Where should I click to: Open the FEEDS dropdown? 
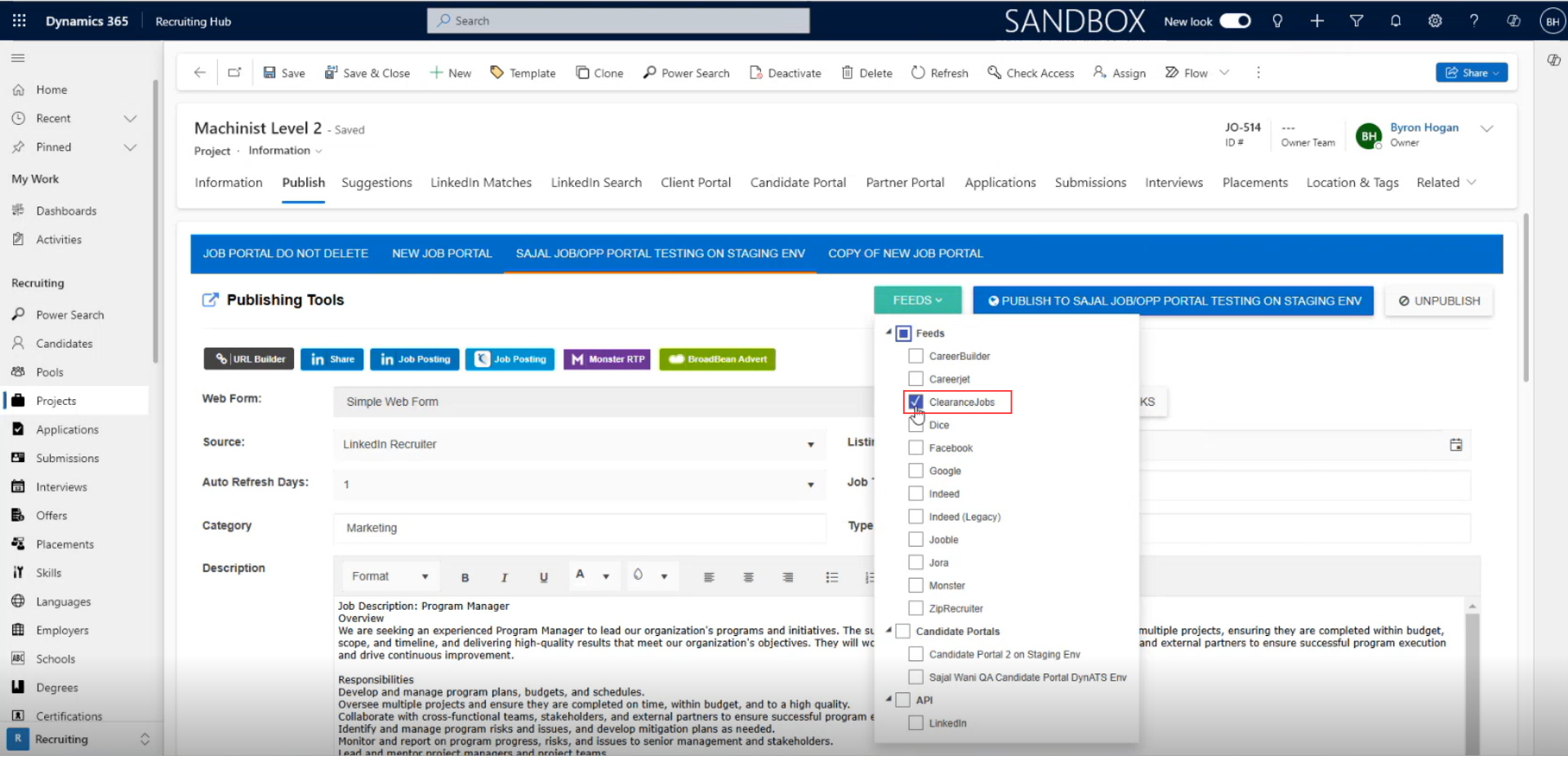pyautogui.click(x=917, y=300)
